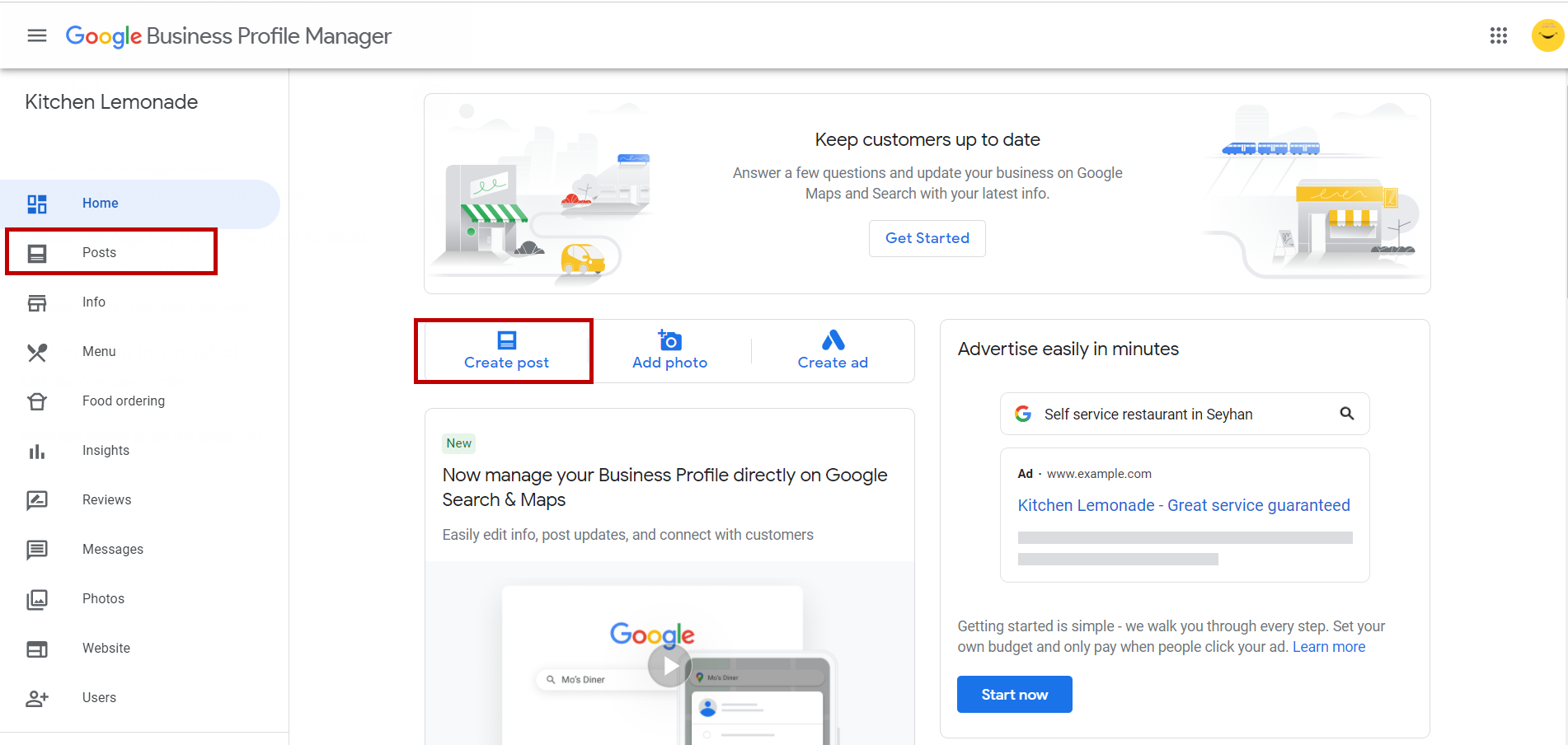The image size is (1568, 745).
Task: Open the Google apps grid
Action: coord(1499,35)
